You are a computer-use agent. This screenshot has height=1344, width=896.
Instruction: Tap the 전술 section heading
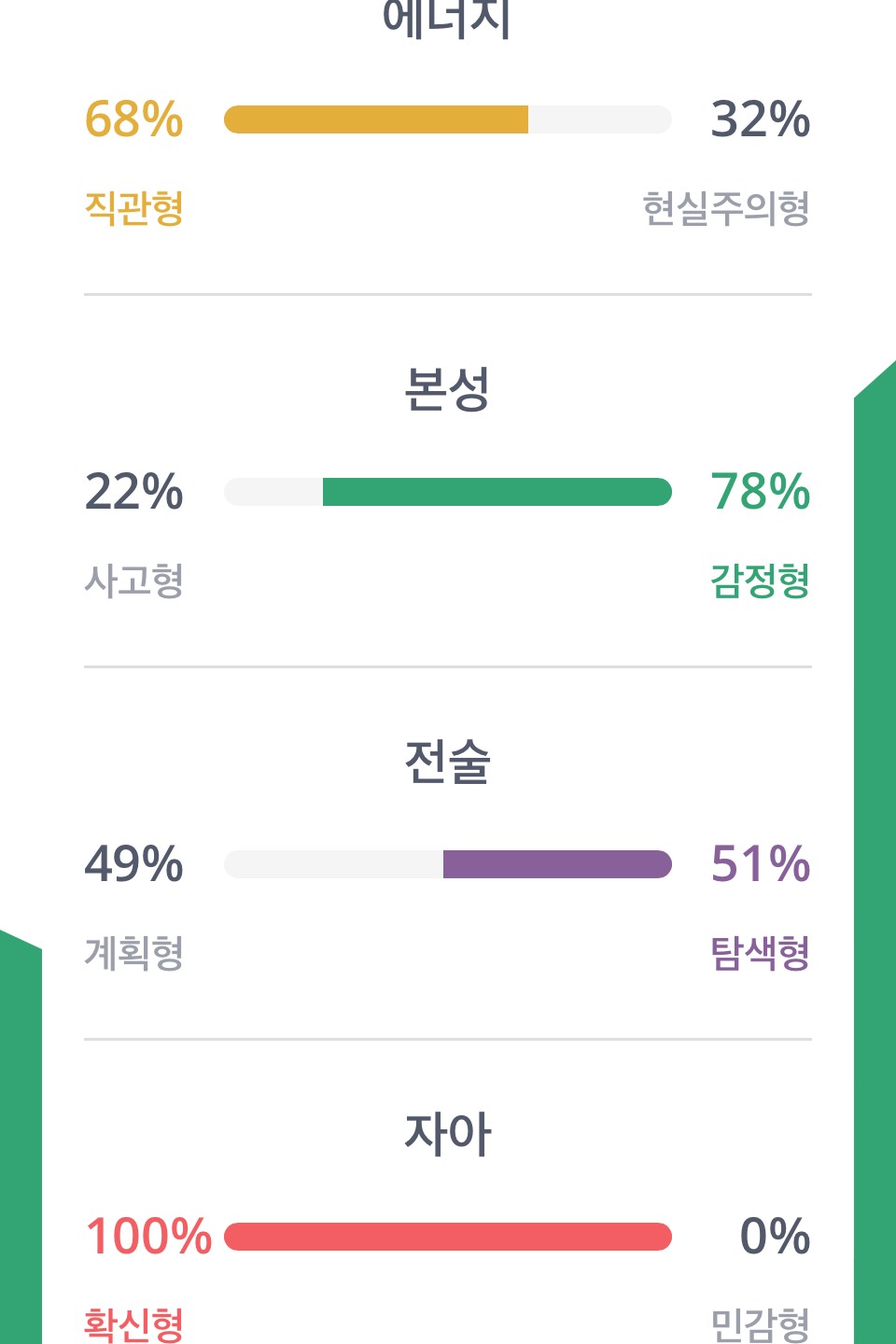tap(447, 762)
